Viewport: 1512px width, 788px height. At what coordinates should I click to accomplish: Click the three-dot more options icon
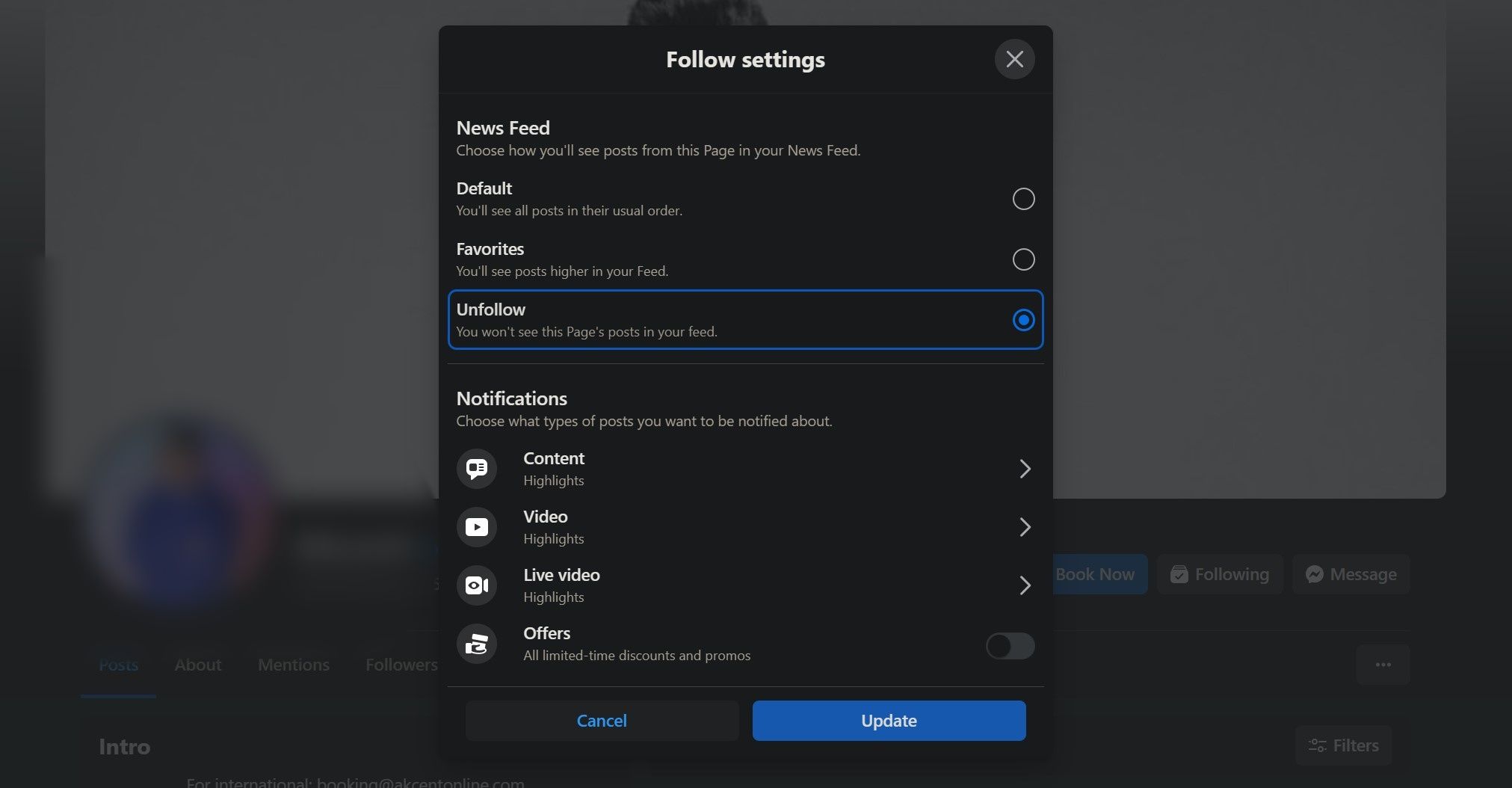[x=1383, y=665]
